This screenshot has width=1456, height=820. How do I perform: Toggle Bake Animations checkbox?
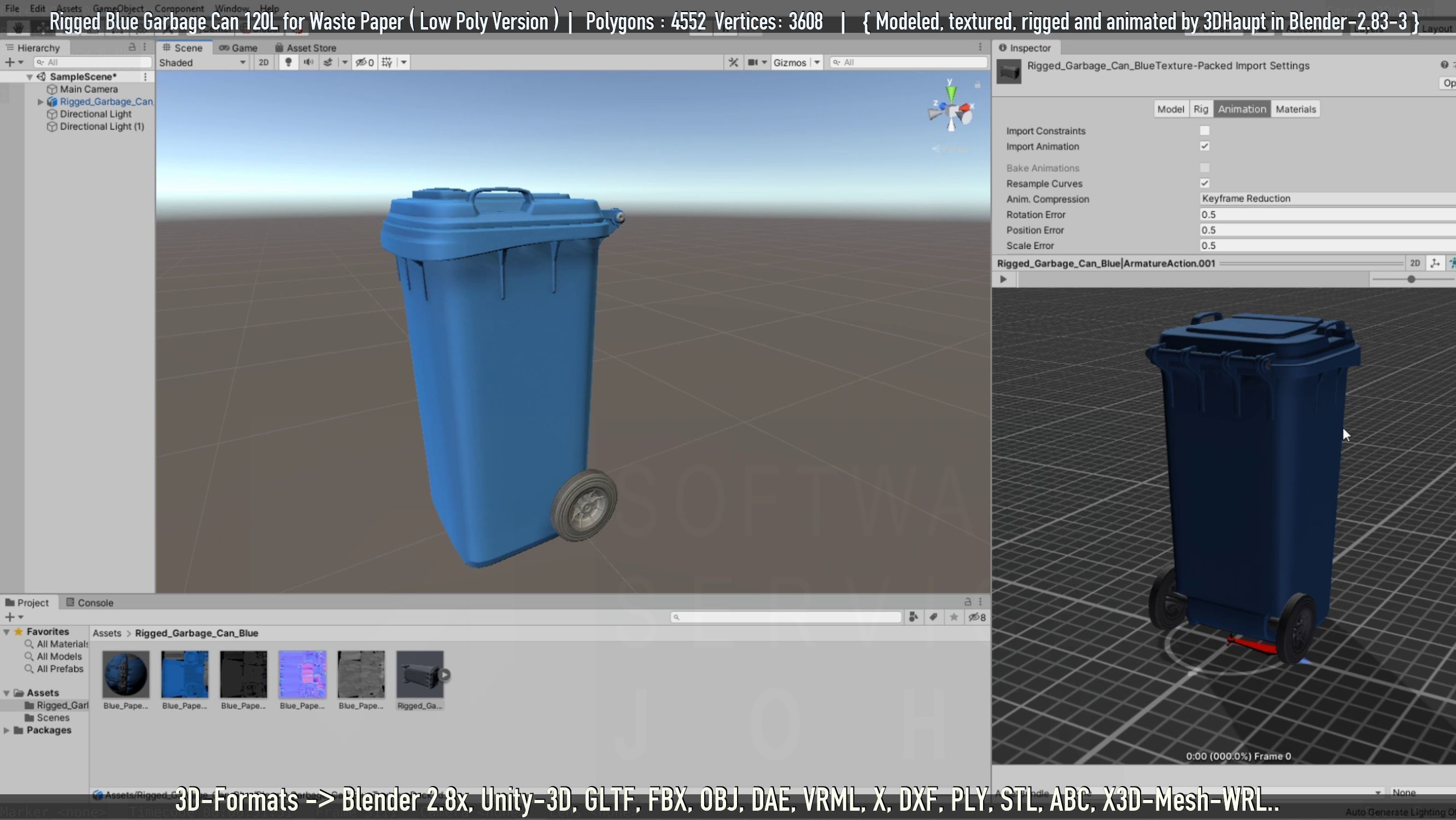point(1204,167)
